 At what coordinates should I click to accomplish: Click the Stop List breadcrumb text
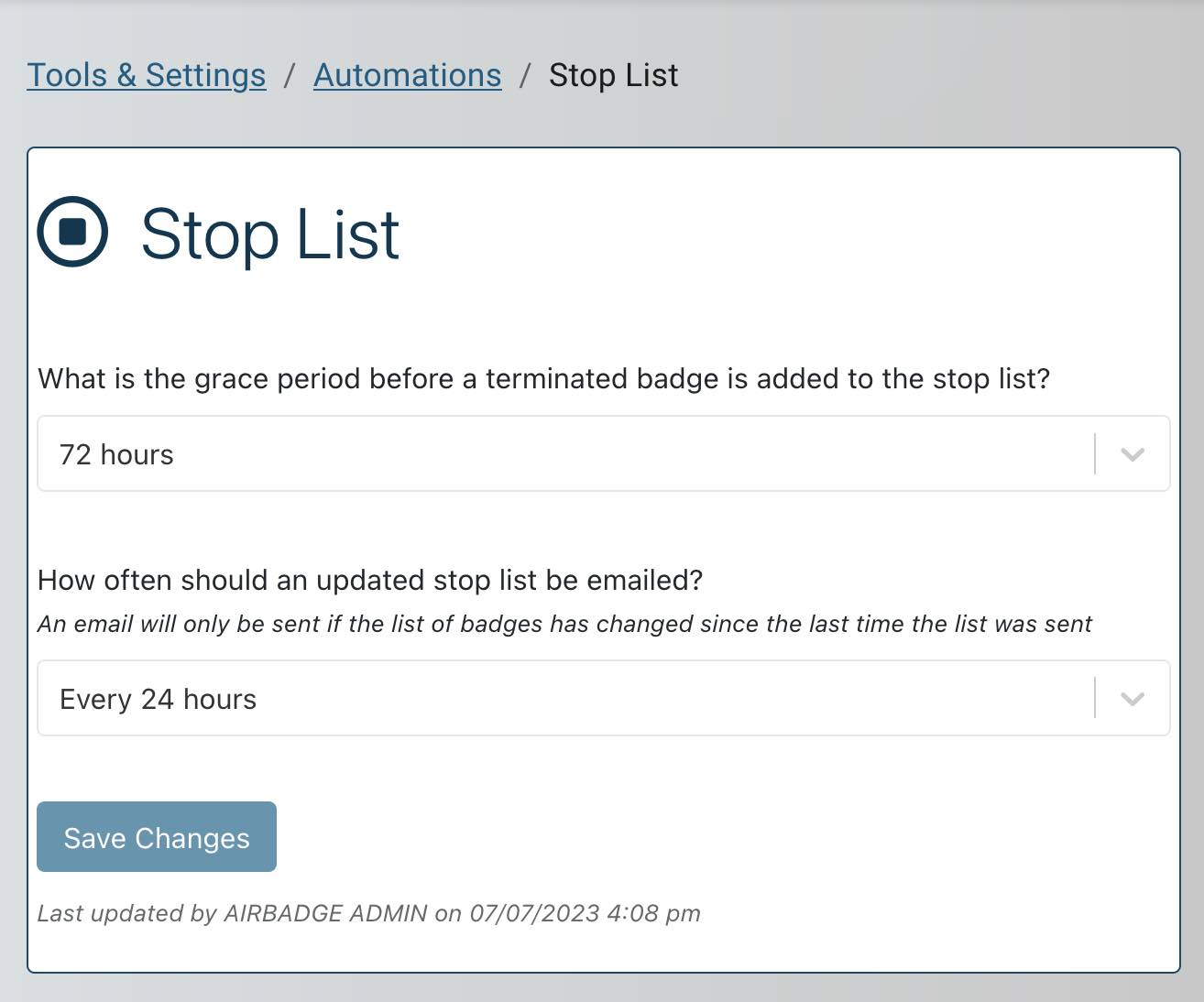click(x=613, y=75)
